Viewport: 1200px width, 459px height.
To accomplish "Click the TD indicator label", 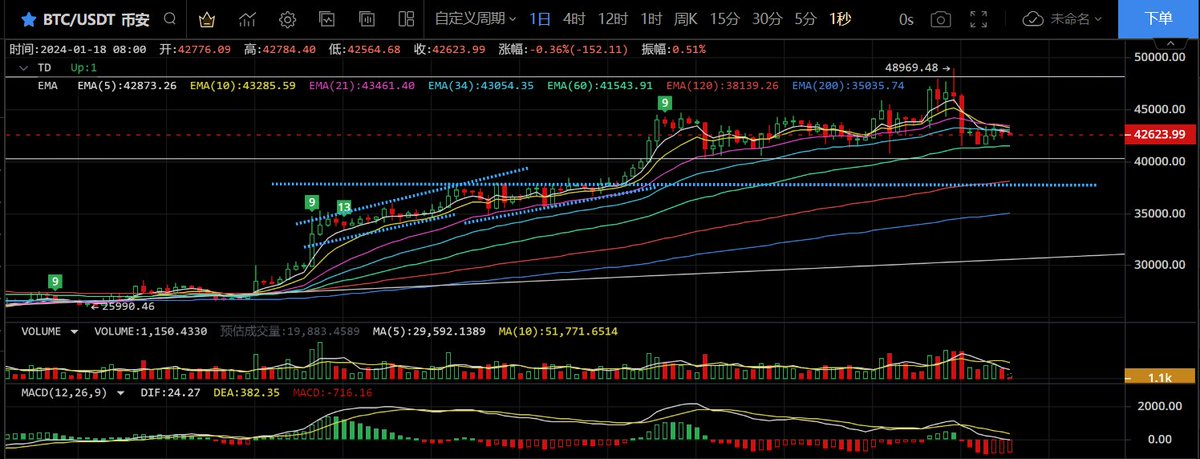I will coord(44,67).
